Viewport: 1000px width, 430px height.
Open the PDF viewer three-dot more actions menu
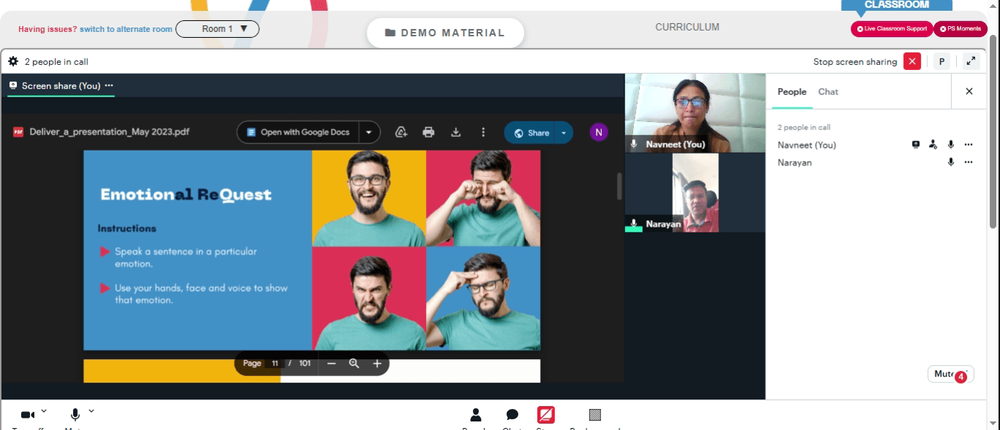[x=483, y=132]
